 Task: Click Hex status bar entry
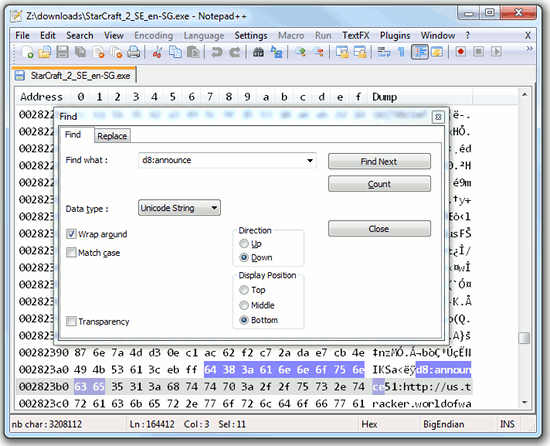(x=369, y=424)
